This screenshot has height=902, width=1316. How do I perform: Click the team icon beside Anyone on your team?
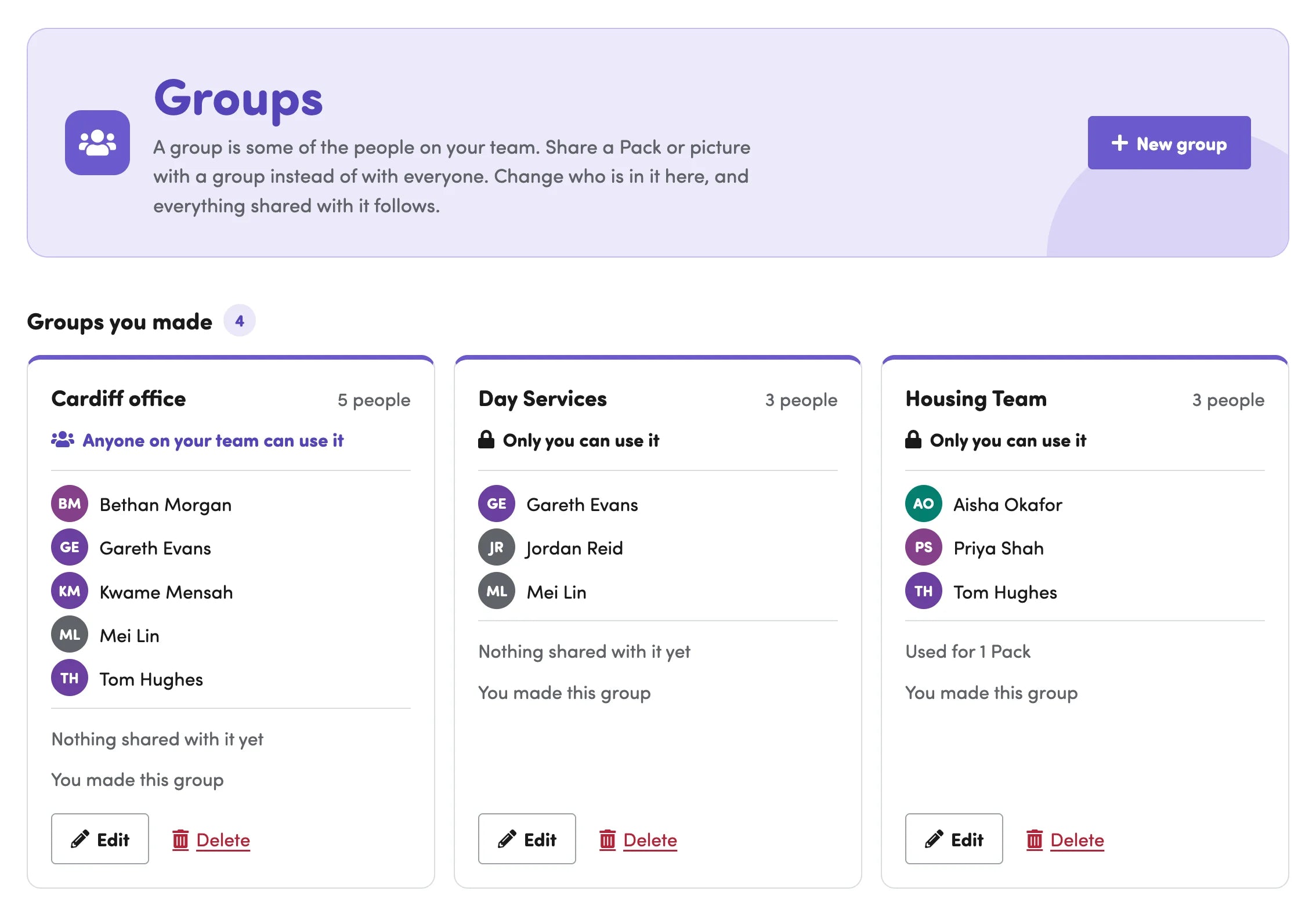(x=63, y=440)
